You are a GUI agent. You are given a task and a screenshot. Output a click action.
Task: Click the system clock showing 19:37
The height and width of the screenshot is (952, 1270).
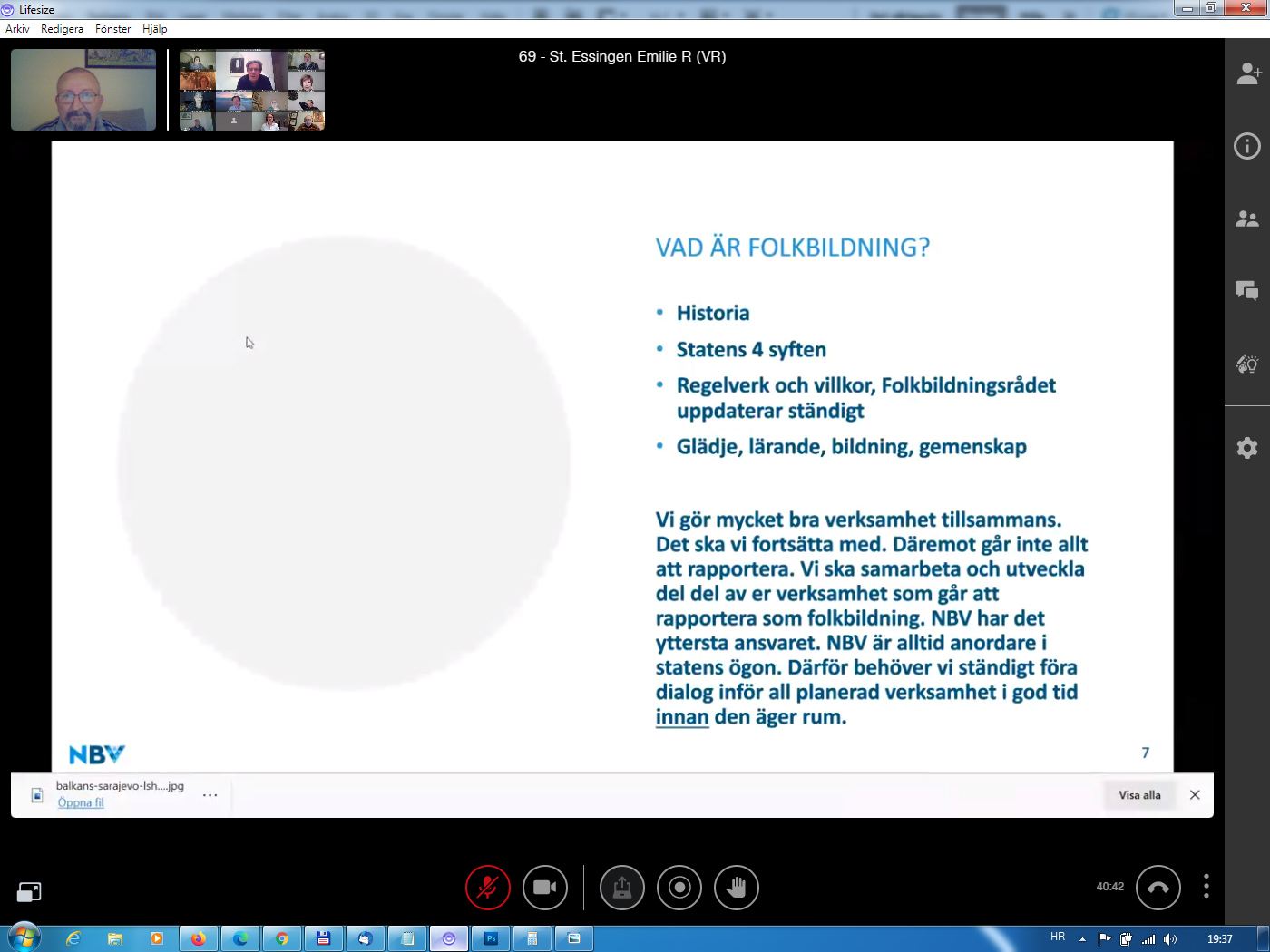click(1220, 939)
